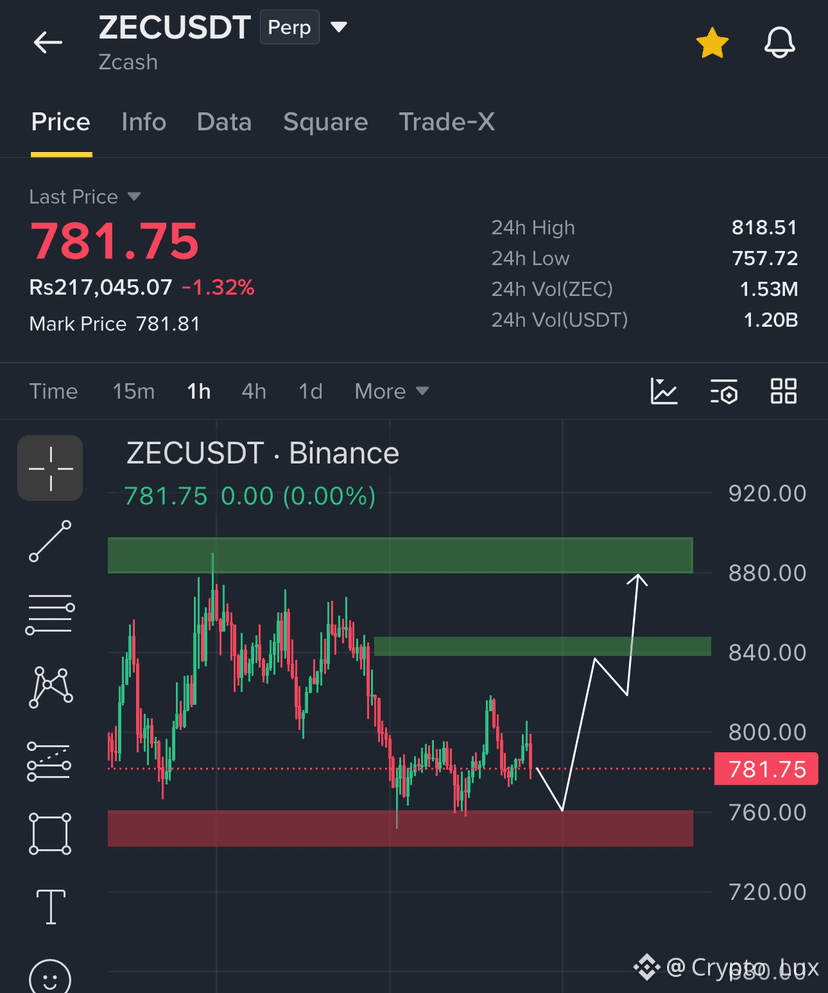Click the 920.00 price axis label
Image resolution: width=828 pixels, height=993 pixels.
point(767,493)
